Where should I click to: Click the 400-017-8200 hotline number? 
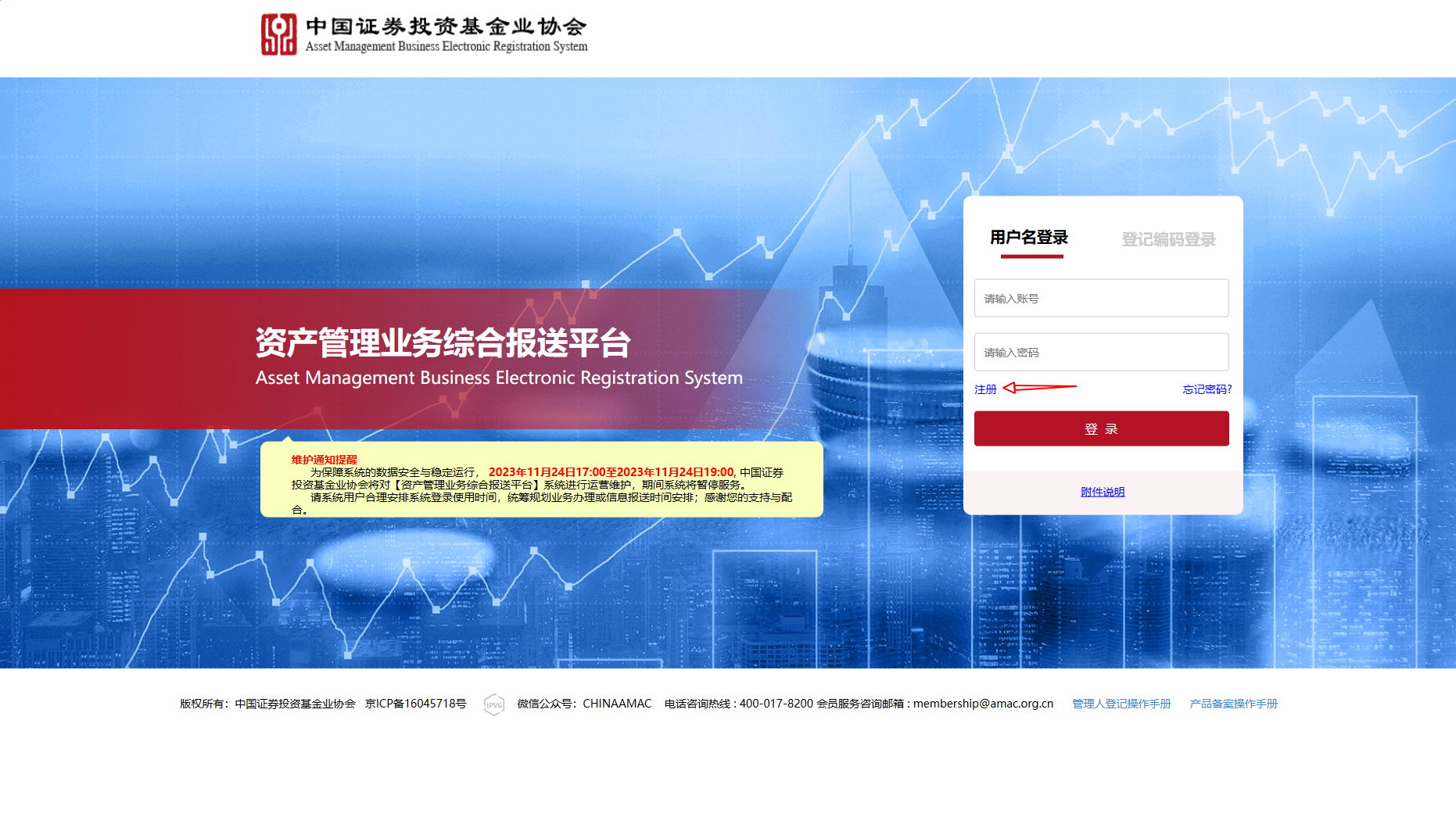click(x=776, y=704)
